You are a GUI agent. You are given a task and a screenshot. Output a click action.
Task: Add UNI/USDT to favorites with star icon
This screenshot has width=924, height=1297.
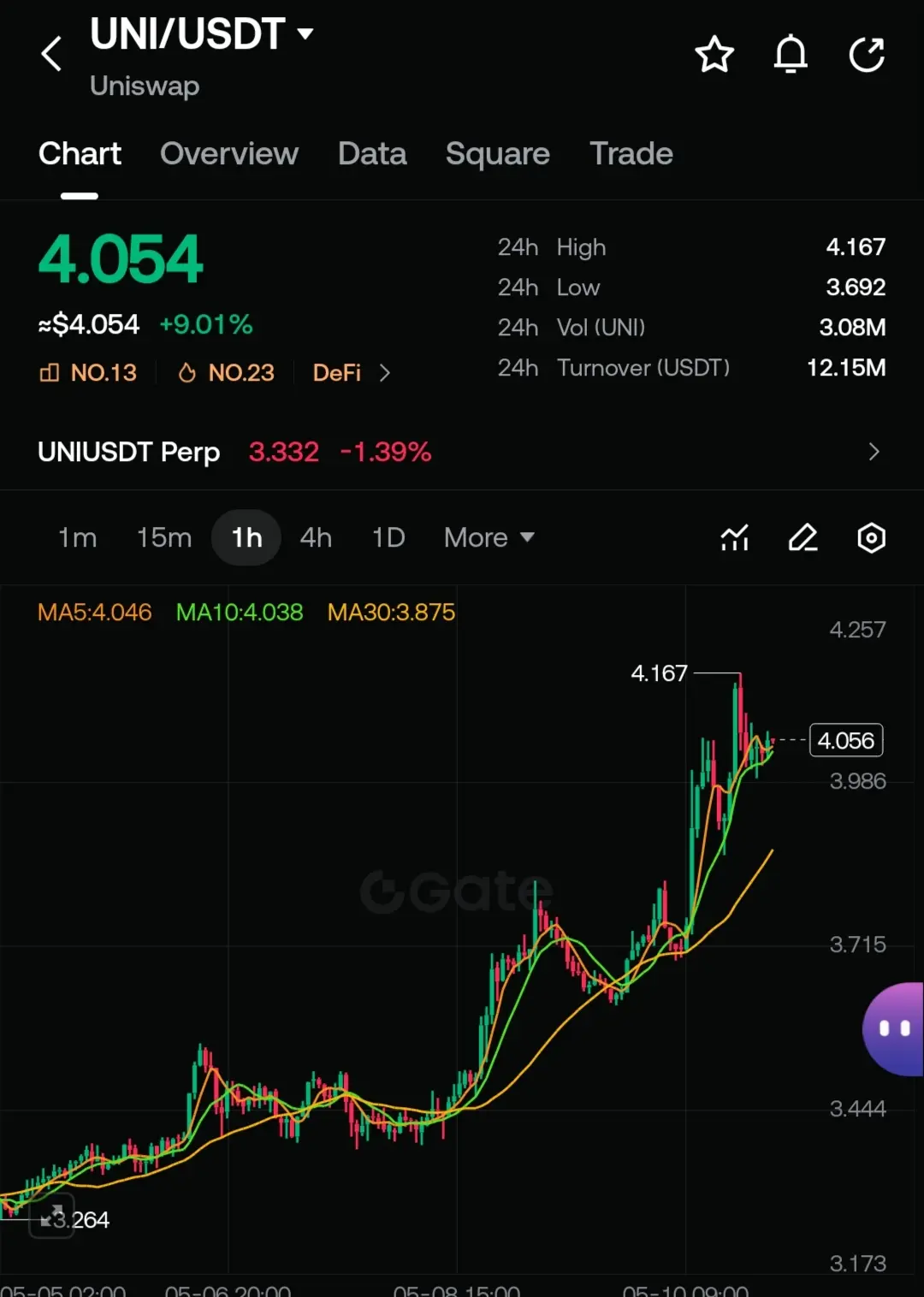tap(714, 55)
